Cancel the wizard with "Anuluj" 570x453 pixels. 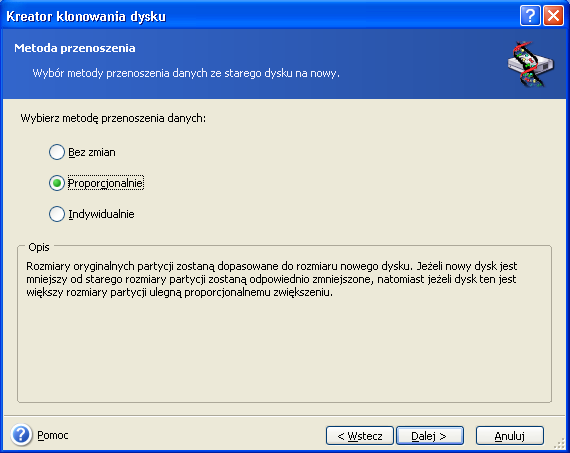coord(510,436)
